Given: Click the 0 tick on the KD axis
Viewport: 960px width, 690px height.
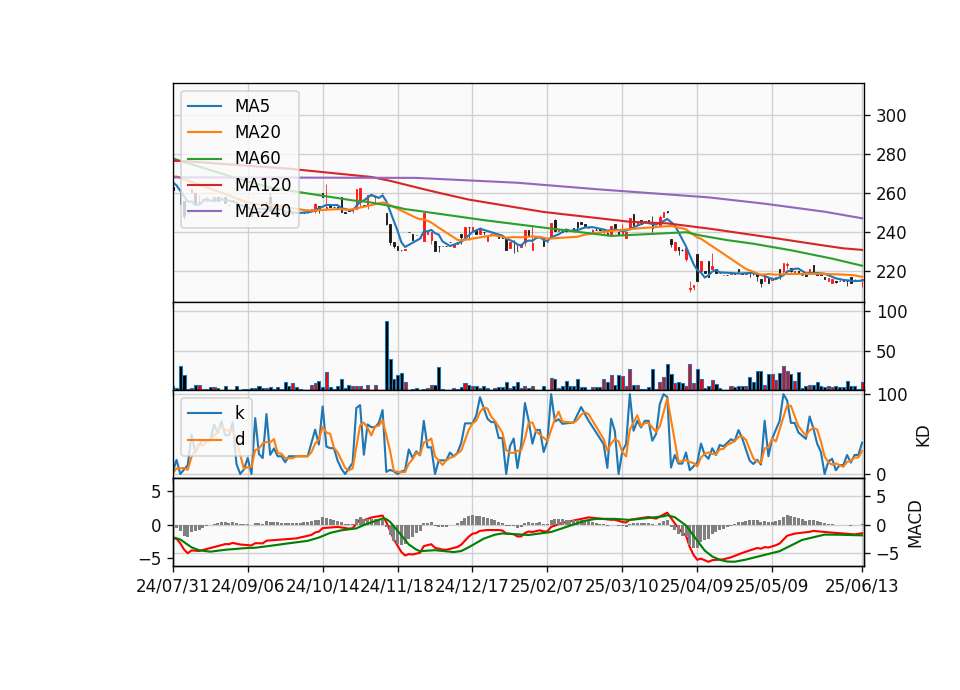Looking at the screenshot, I should click(x=881, y=474).
